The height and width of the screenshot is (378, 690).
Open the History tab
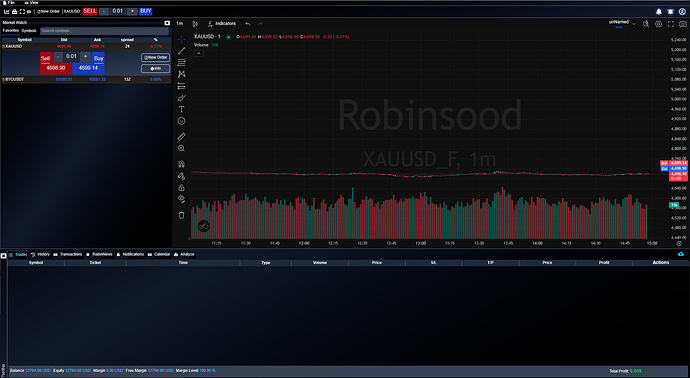click(40, 254)
